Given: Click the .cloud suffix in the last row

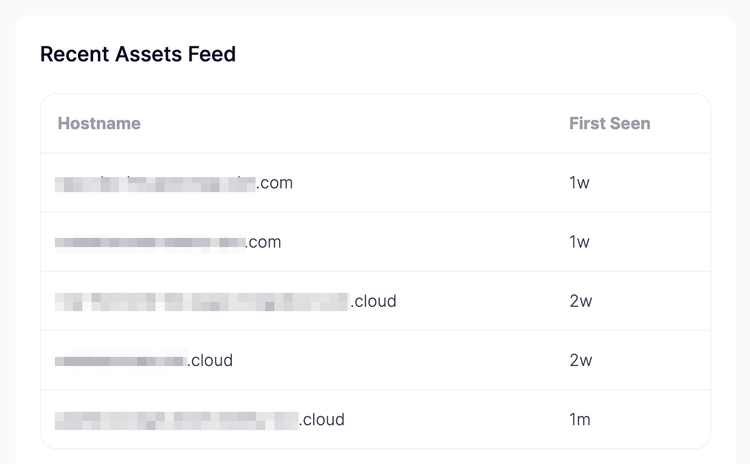Looking at the screenshot, I should coord(322,419).
